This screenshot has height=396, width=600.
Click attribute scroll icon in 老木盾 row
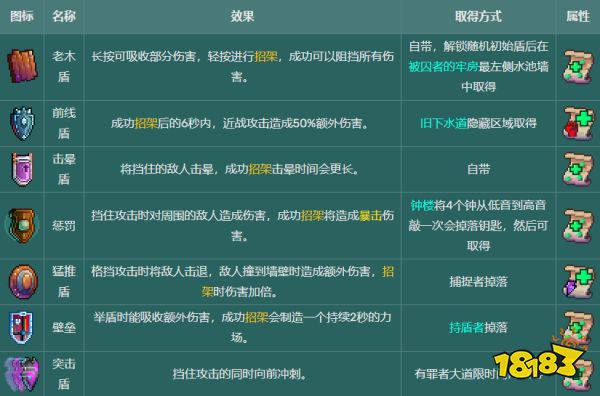[578, 67]
